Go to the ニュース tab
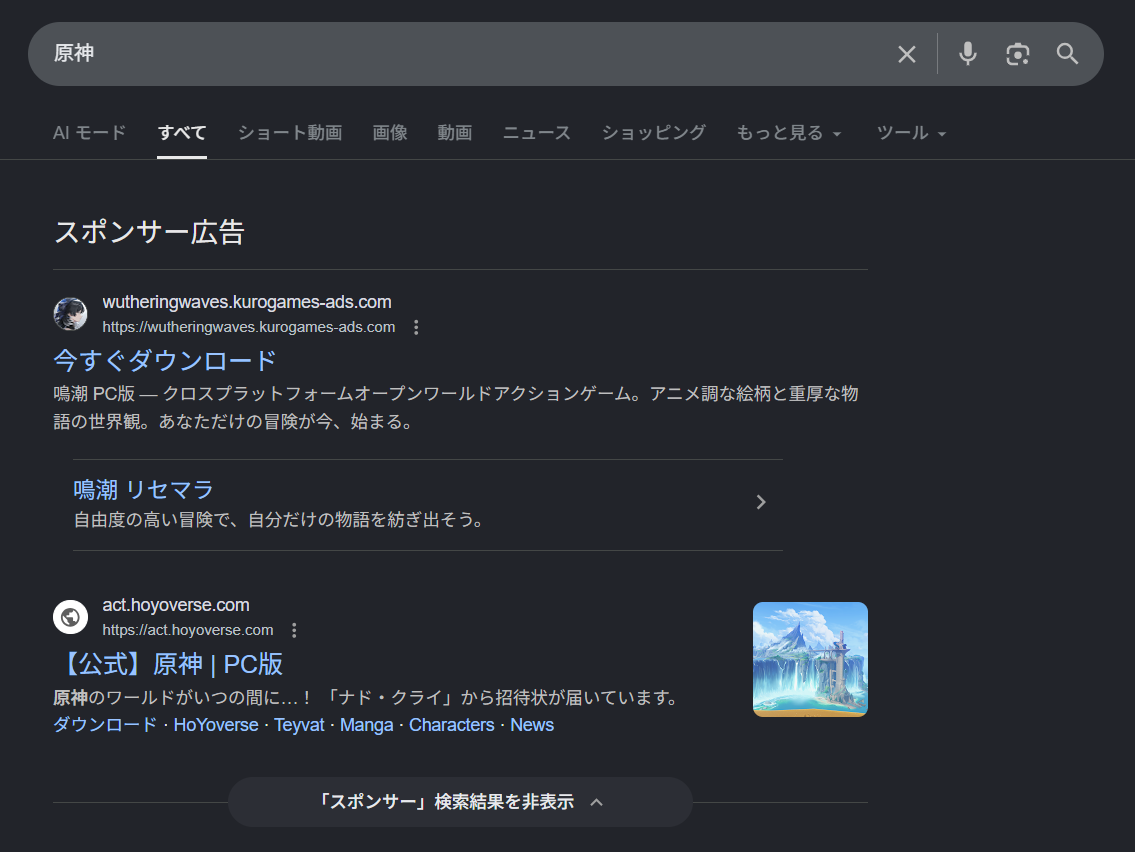The width and height of the screenshot is (1135, 852). 537,133
